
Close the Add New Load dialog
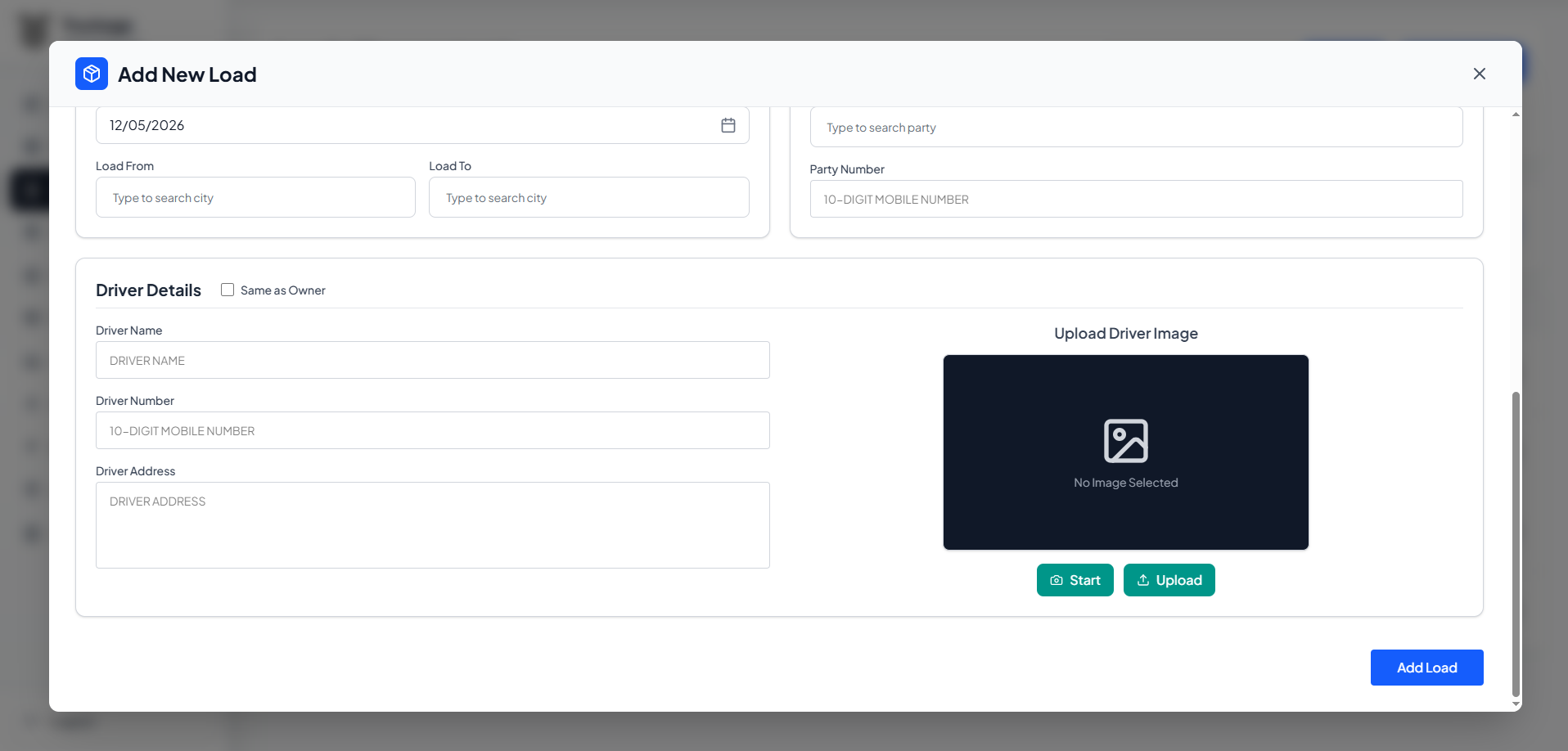click(1480, 74)
